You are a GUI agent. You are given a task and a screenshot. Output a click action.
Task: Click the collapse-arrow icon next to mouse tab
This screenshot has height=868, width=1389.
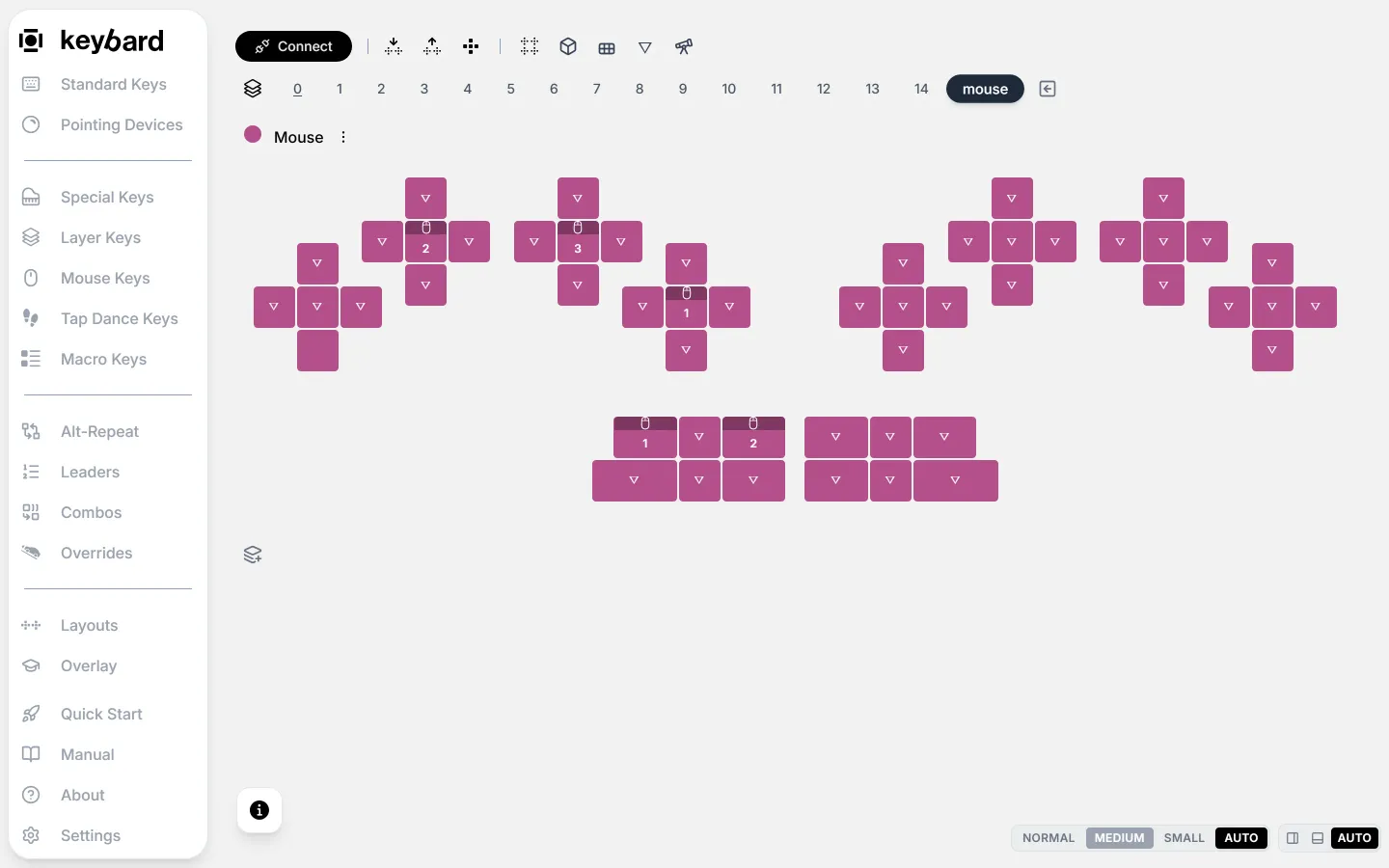tap(1048, 89)
